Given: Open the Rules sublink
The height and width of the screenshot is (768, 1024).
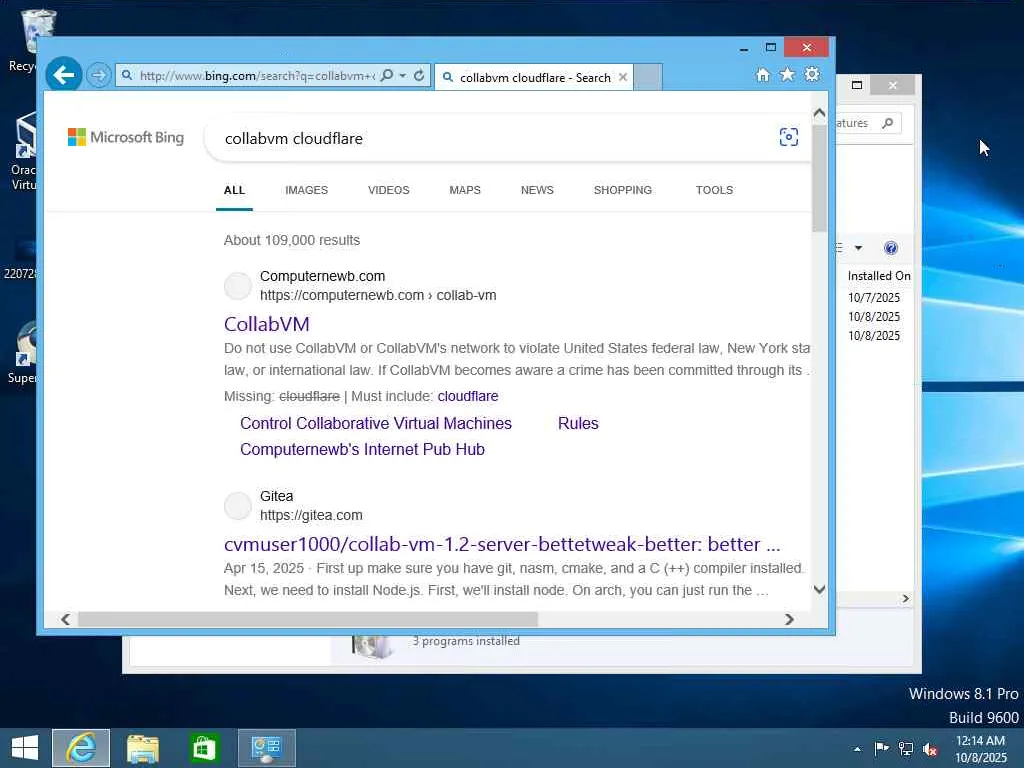Looking at the screenshot, I should pyautogui.click(x=578, y=423).
